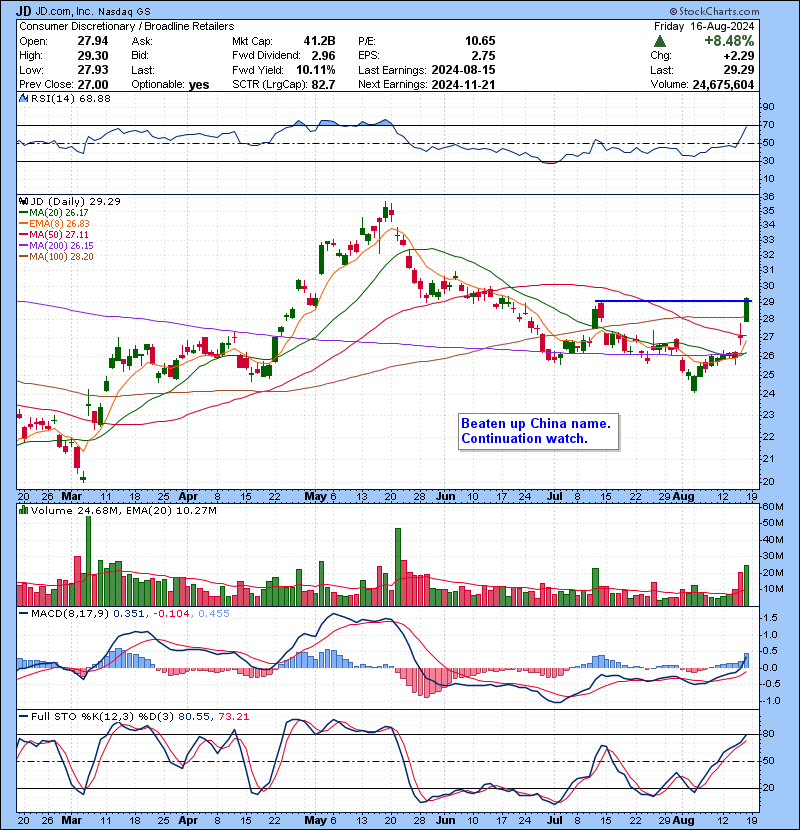
Task: Click the Chg value +2.29
Action: point(739,56)
